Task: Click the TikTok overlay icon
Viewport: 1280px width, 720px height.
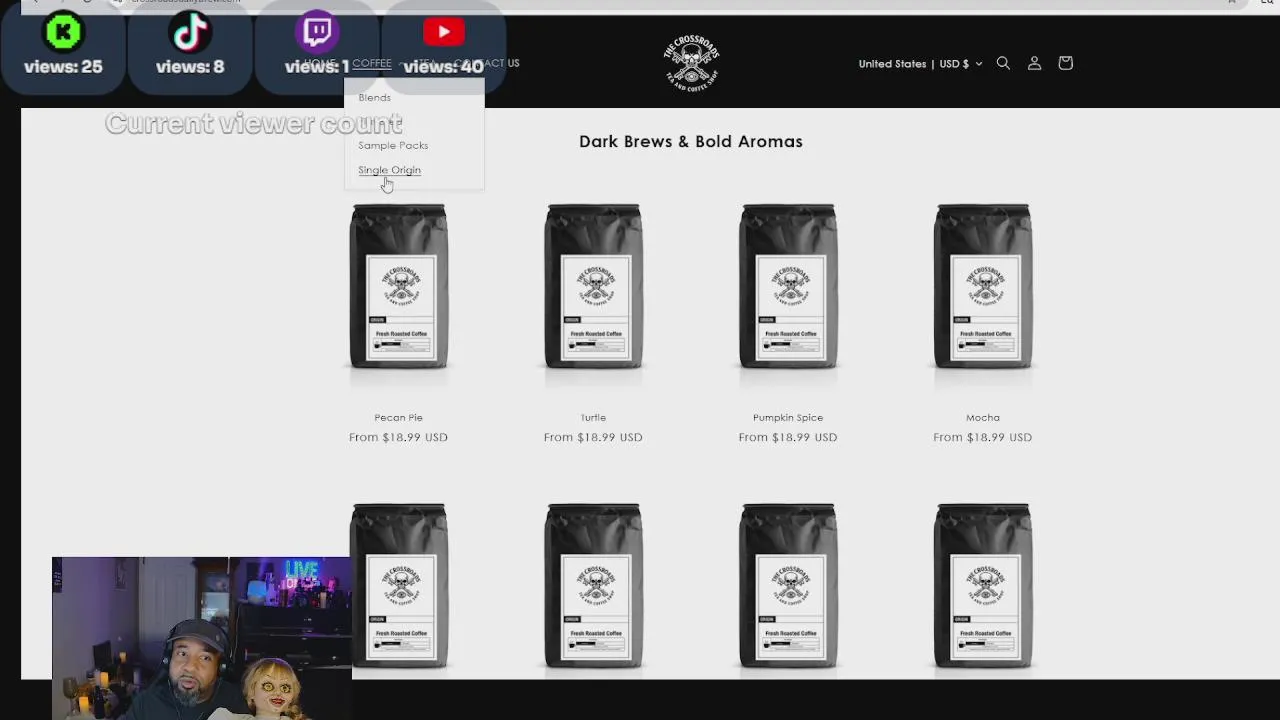Action: (190, 33)
